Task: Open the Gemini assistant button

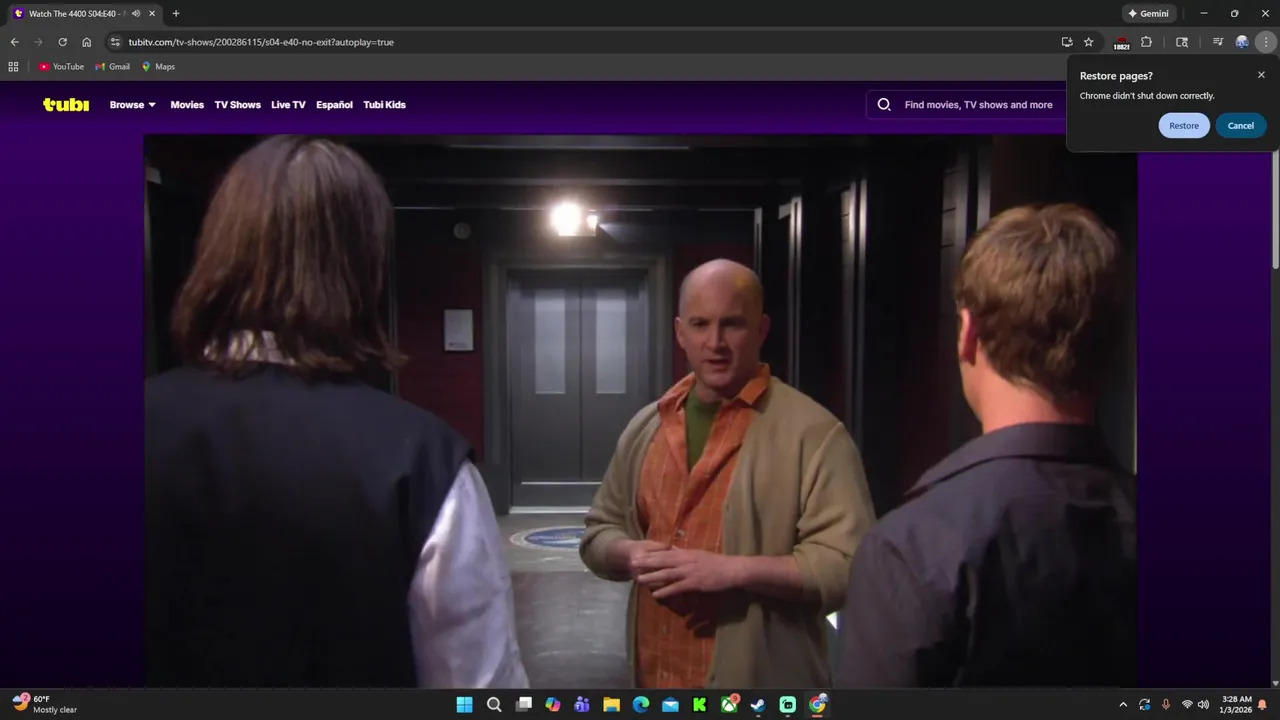Action: (x=1148, y=13)
